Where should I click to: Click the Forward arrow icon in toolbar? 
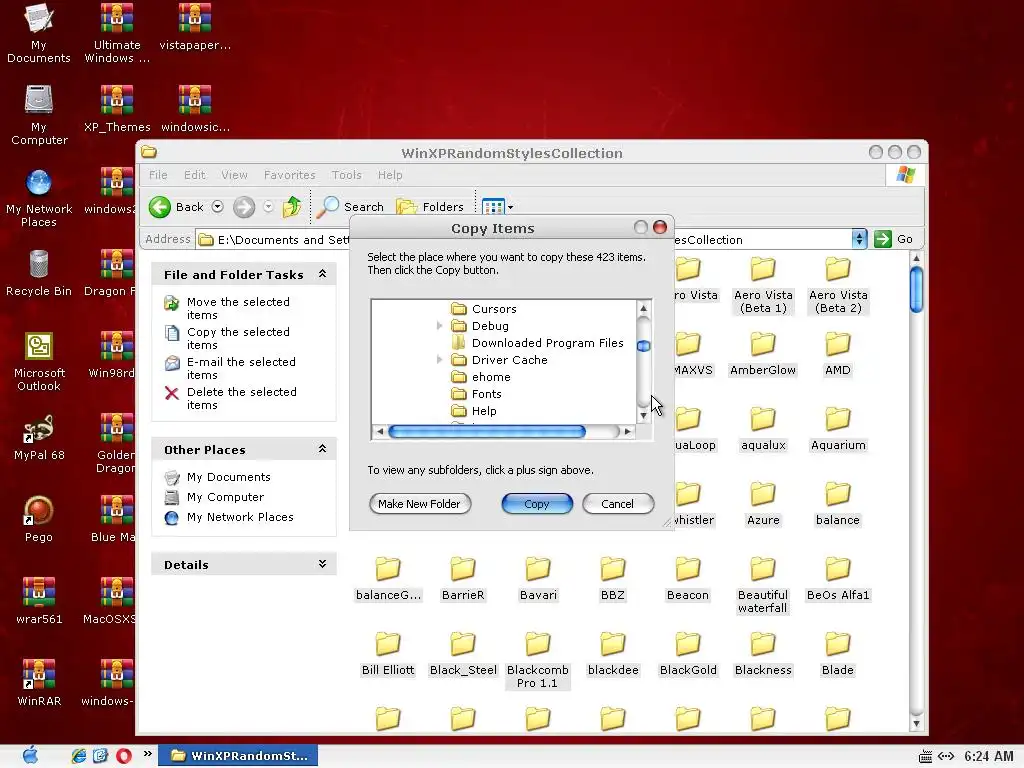click(x=244, y=207)
